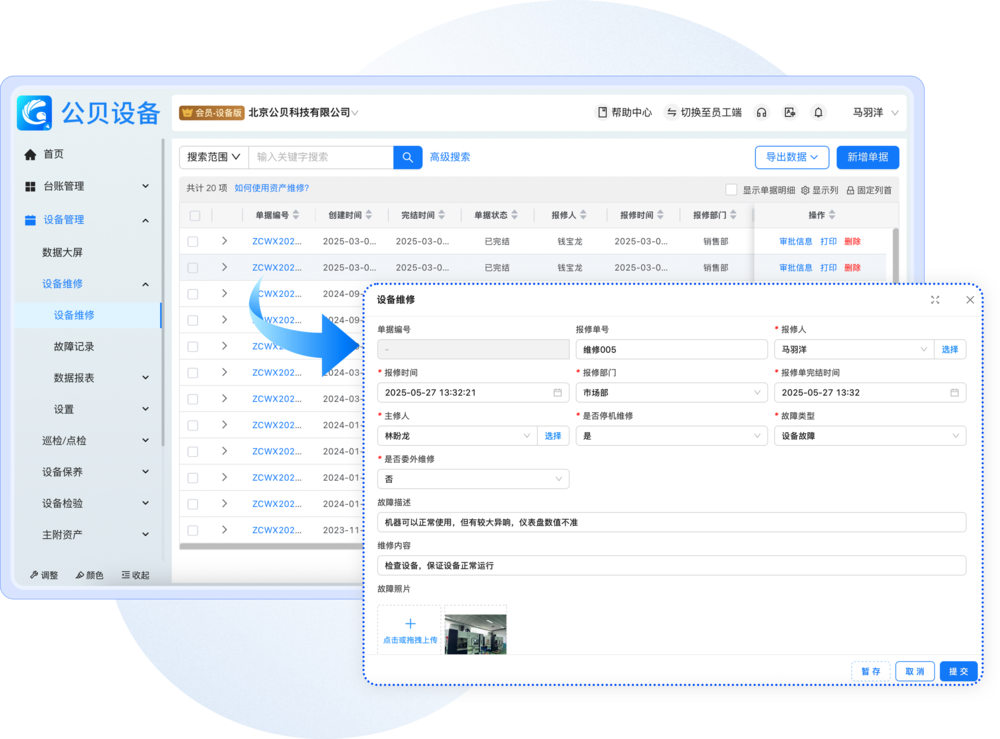Expand 台账管理 menu

pyautogui.click(x=87, y=186)
